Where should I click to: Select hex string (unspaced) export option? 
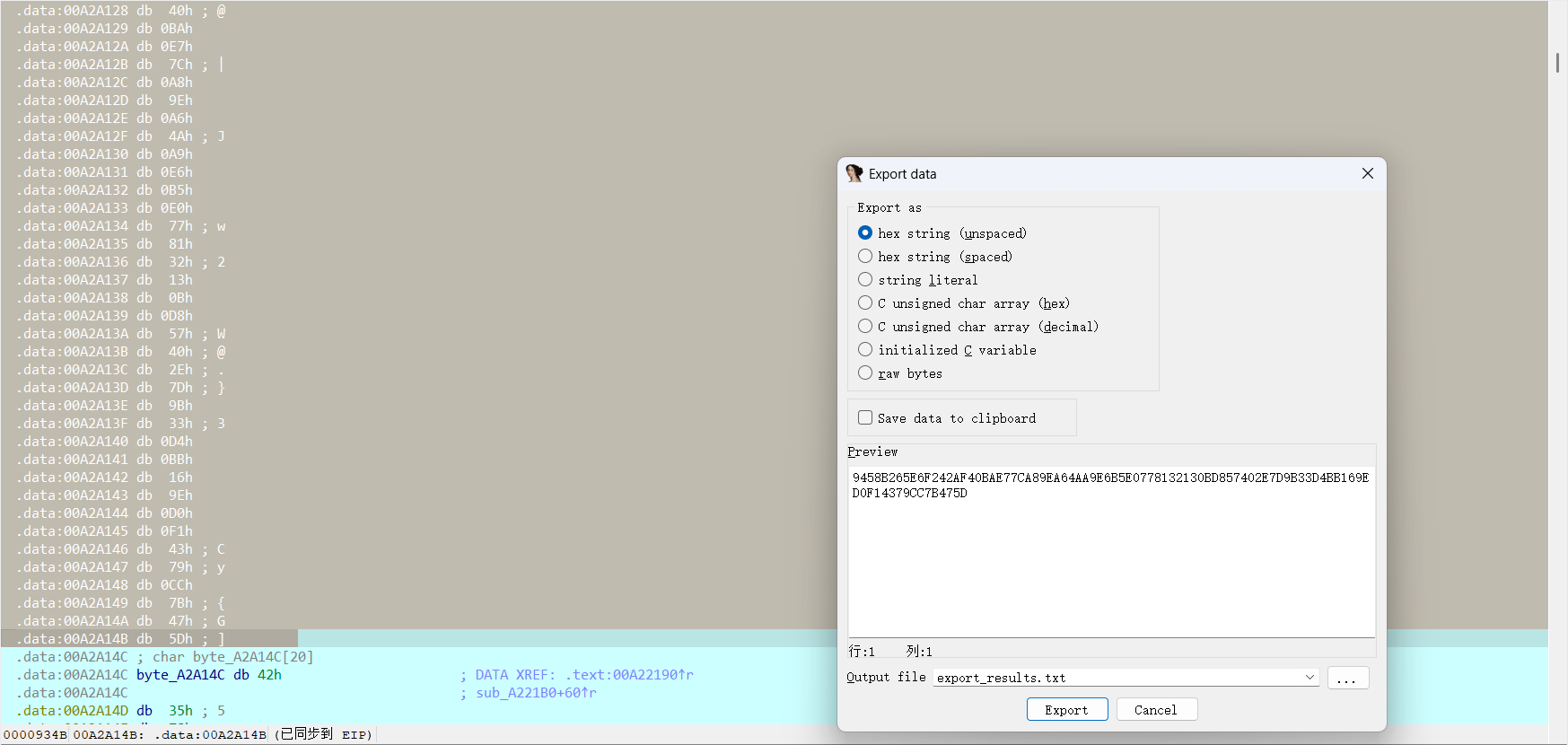coord(865,233)
